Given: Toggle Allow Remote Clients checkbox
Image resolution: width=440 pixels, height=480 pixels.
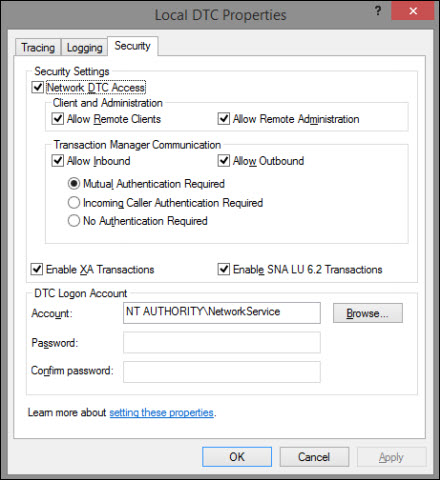Looking at the screenshot, I should point(58,119).
